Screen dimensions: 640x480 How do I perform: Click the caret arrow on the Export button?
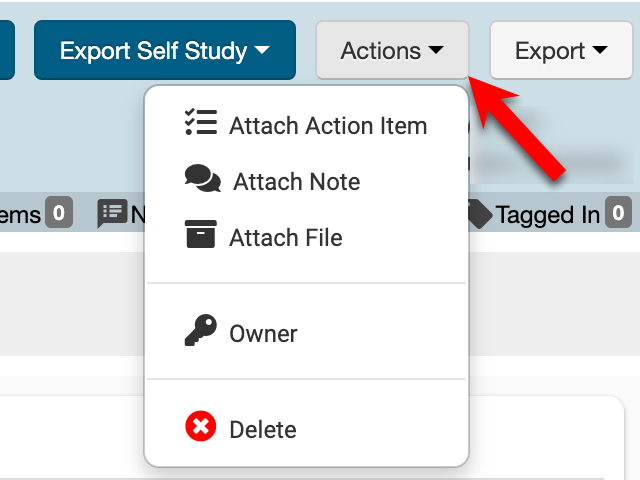[600, 50]
